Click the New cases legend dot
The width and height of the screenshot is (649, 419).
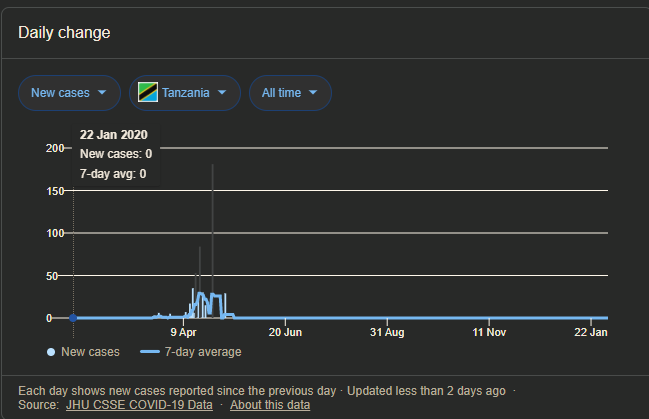[51, 352]
